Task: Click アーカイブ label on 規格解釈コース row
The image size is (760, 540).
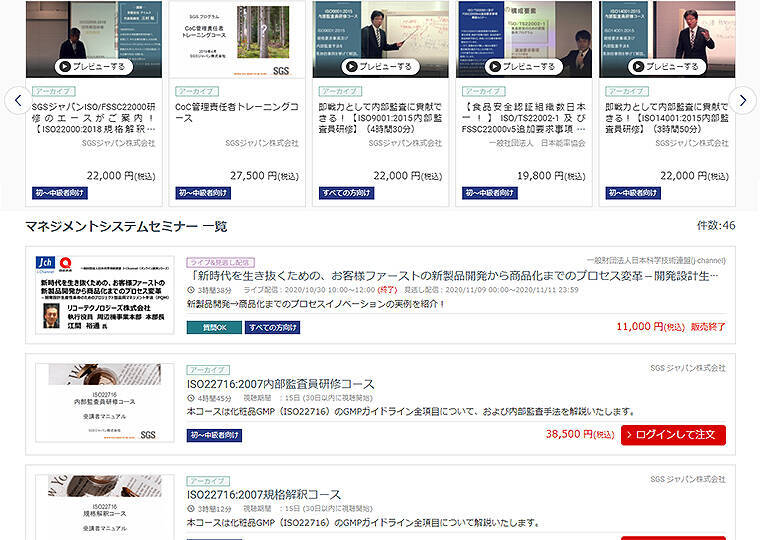Action: tap(208, 481)
